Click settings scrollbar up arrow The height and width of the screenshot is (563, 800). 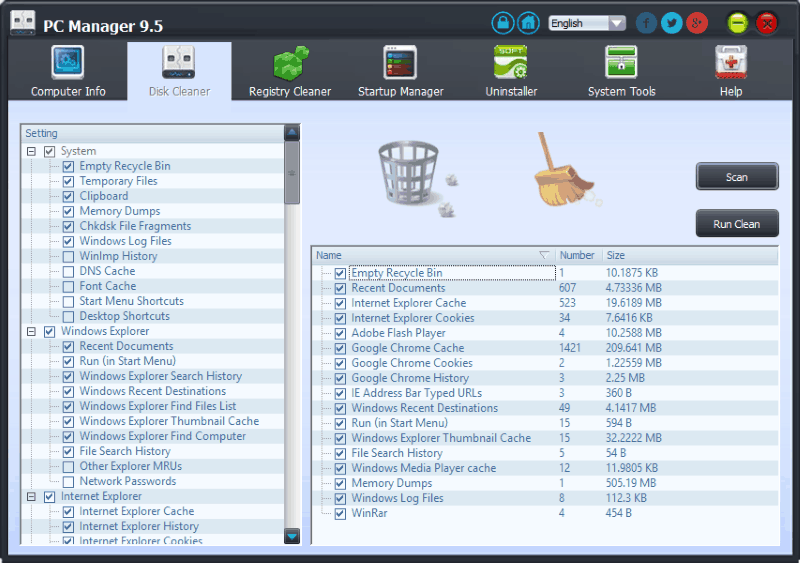pyautogui.click(x=292, y=133)
